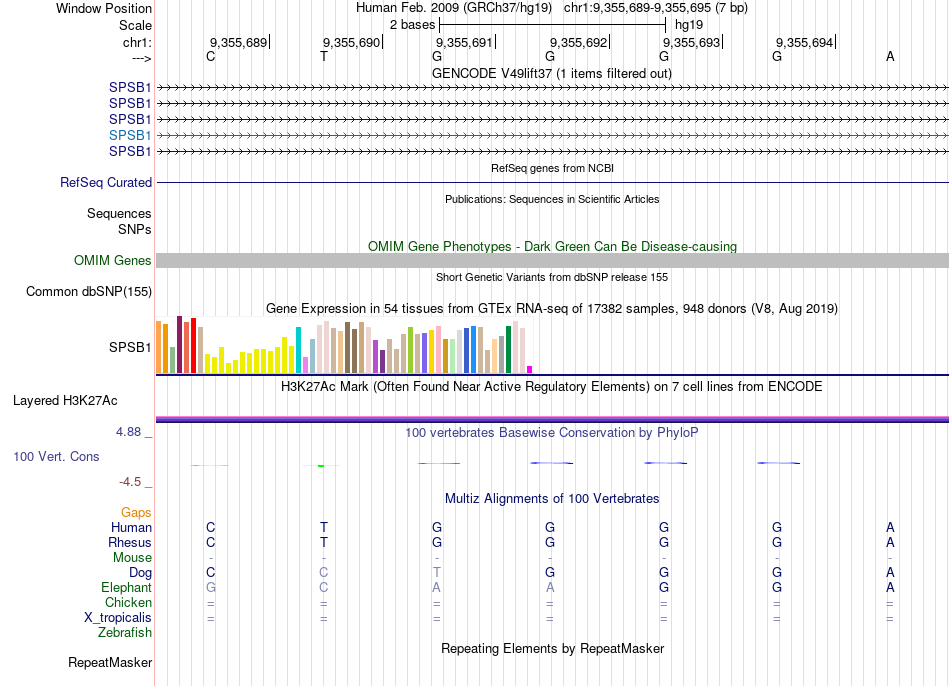Image resolution: width=950 pixels, height=686 pixels.
Task: Click the 9,355,693 ruler position
Action: [x=691, y=42]
